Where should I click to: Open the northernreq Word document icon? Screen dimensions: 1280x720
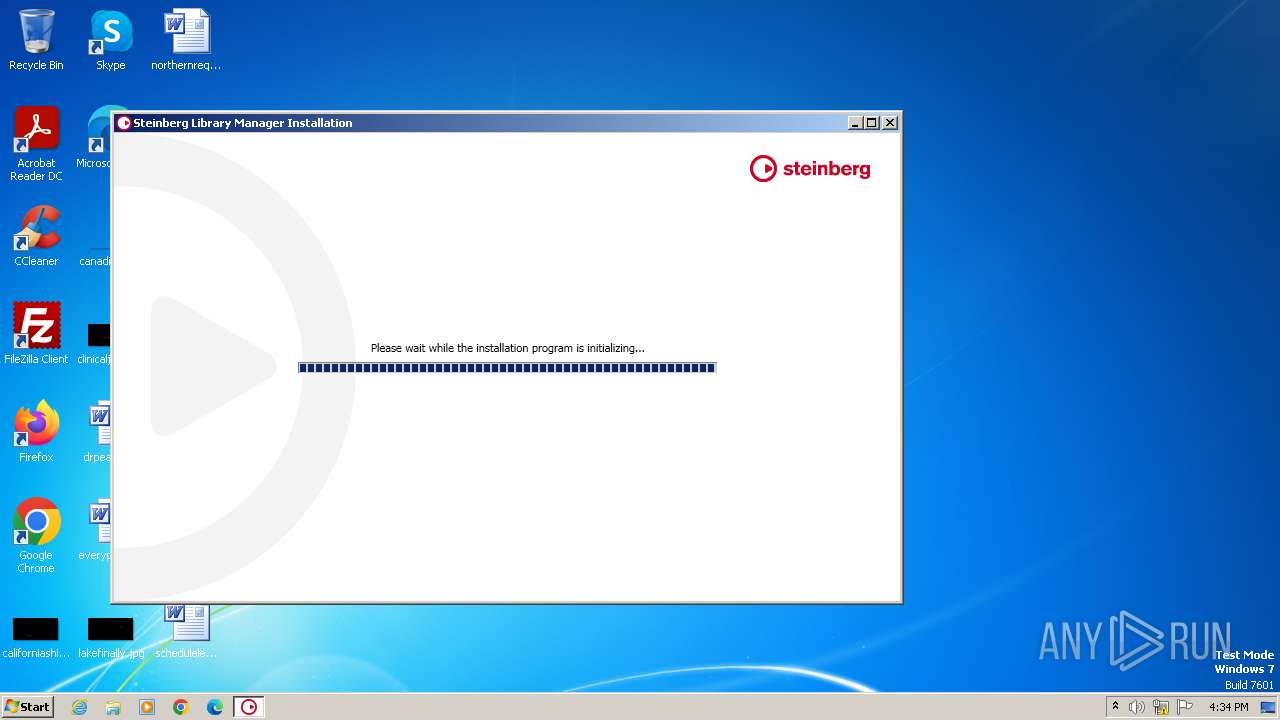click(186, 40)
